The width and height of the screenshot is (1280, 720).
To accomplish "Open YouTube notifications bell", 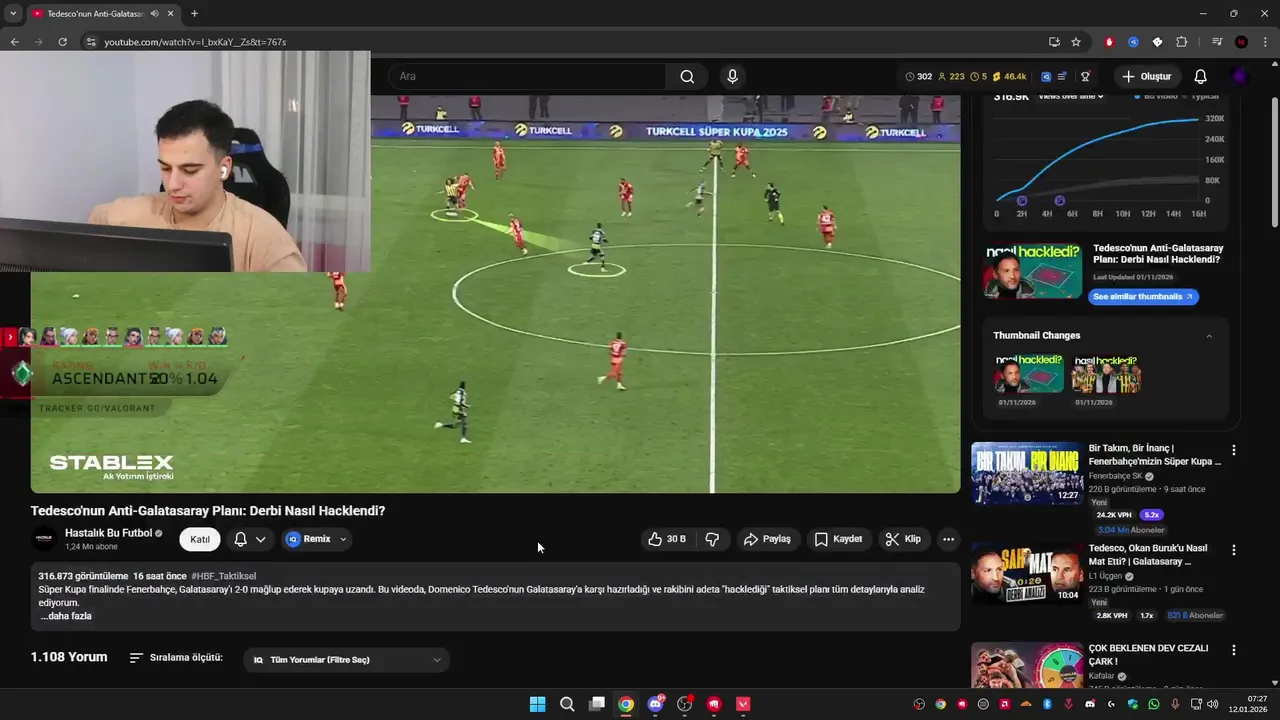I will tap(1200, 77).
